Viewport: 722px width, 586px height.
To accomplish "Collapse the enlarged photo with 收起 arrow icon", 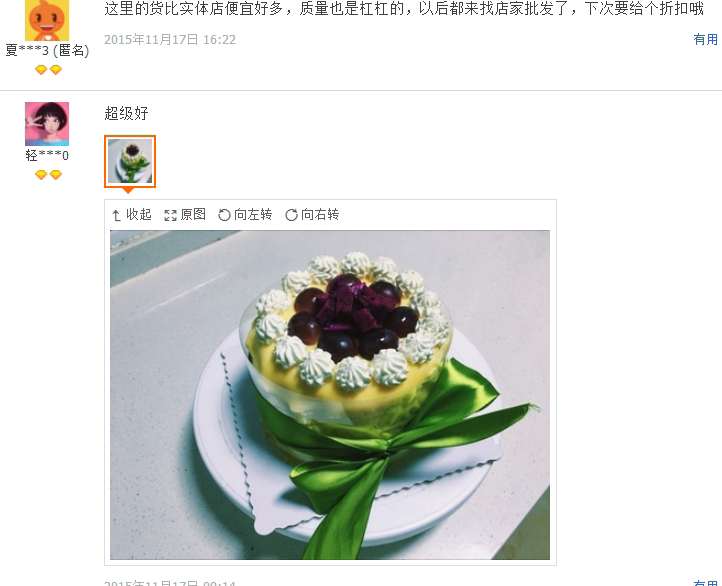I will pos(116,215).
